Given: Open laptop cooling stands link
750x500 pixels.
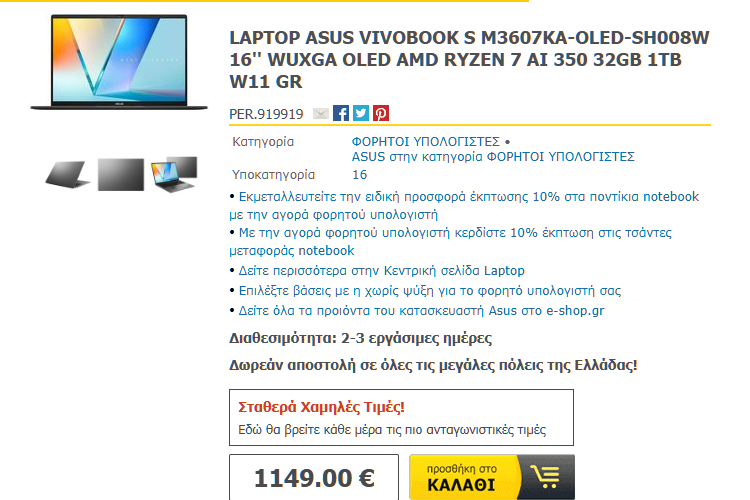Looking at the screenshot, I should point(430,291).
